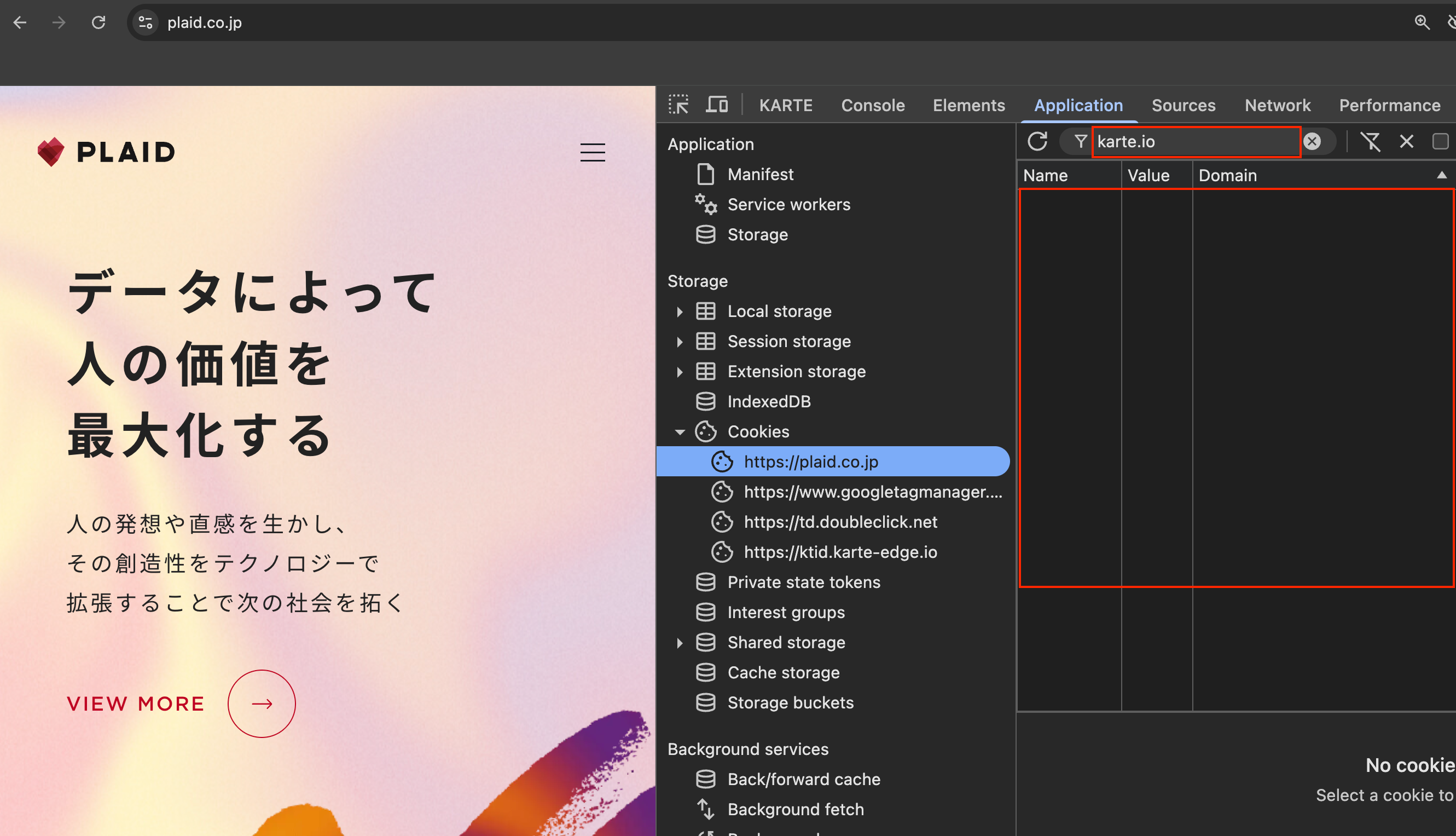This screenshot has width=1456, height=836.
Task: View site information icon in address bar
Action: (x=146, y=22)
